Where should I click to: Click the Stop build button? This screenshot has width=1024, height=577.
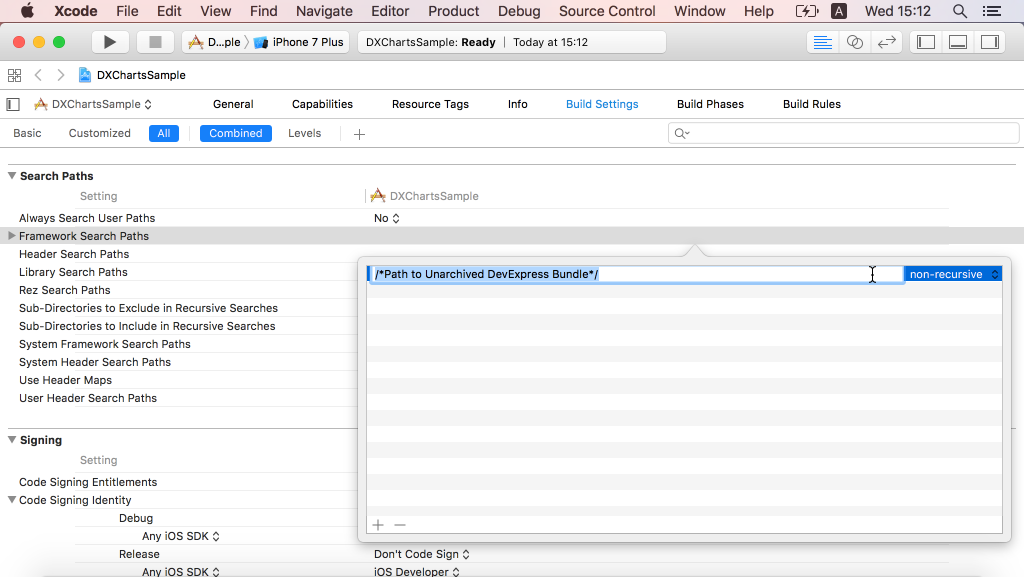pos(153,42)
